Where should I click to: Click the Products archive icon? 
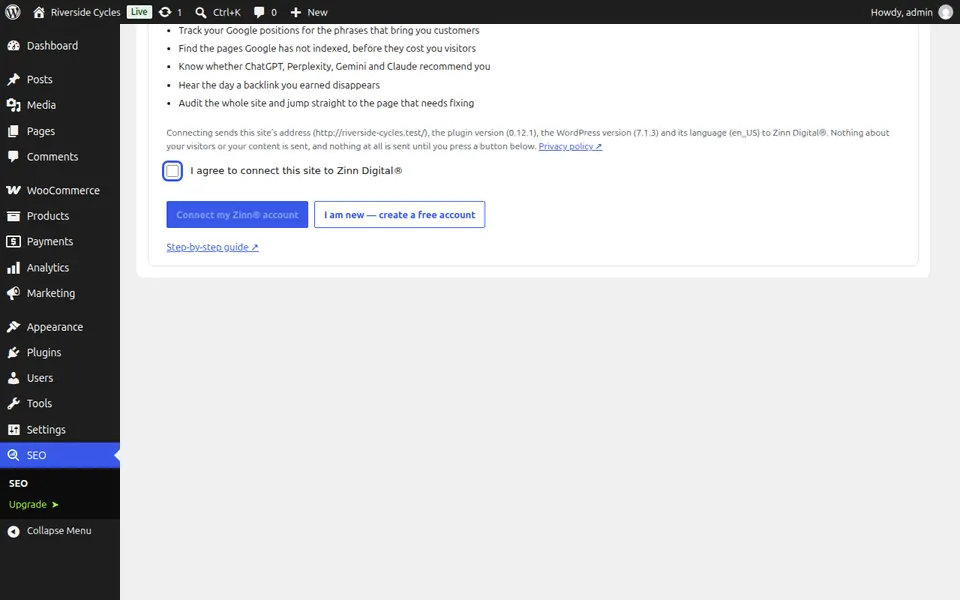click(13, 216)
